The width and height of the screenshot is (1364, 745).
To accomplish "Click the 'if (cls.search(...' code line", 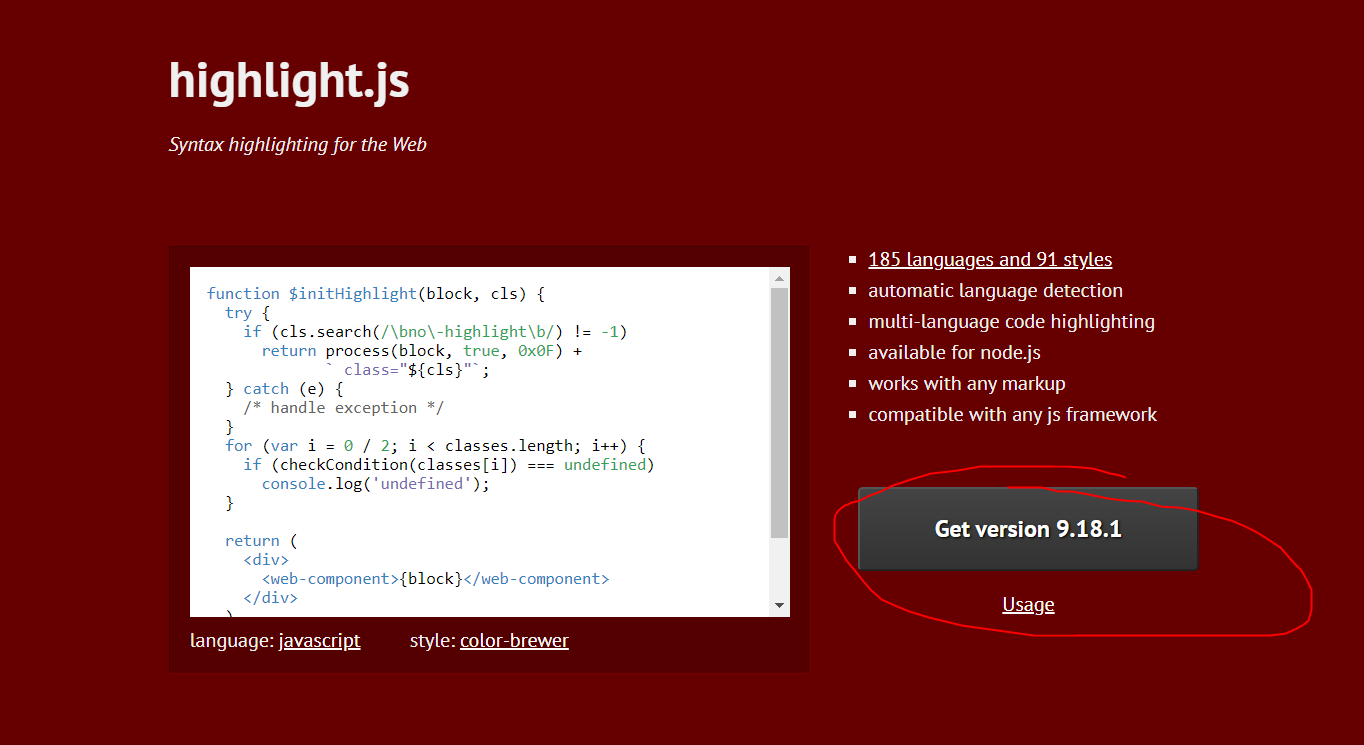I will (x=435, y=331).
